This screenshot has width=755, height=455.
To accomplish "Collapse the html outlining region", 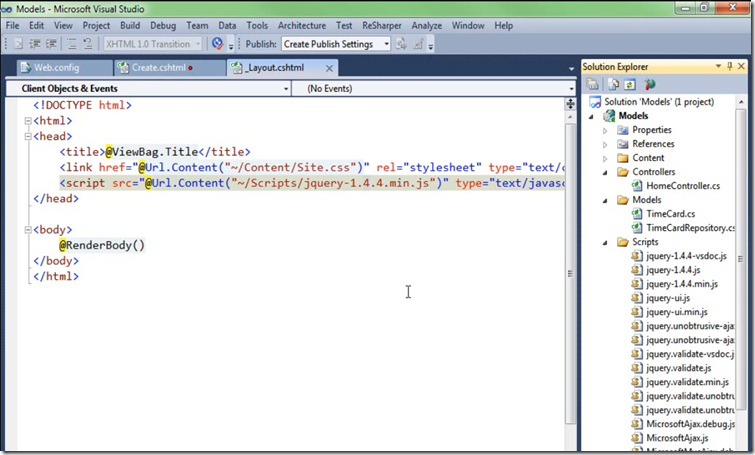I will (28, 121).
